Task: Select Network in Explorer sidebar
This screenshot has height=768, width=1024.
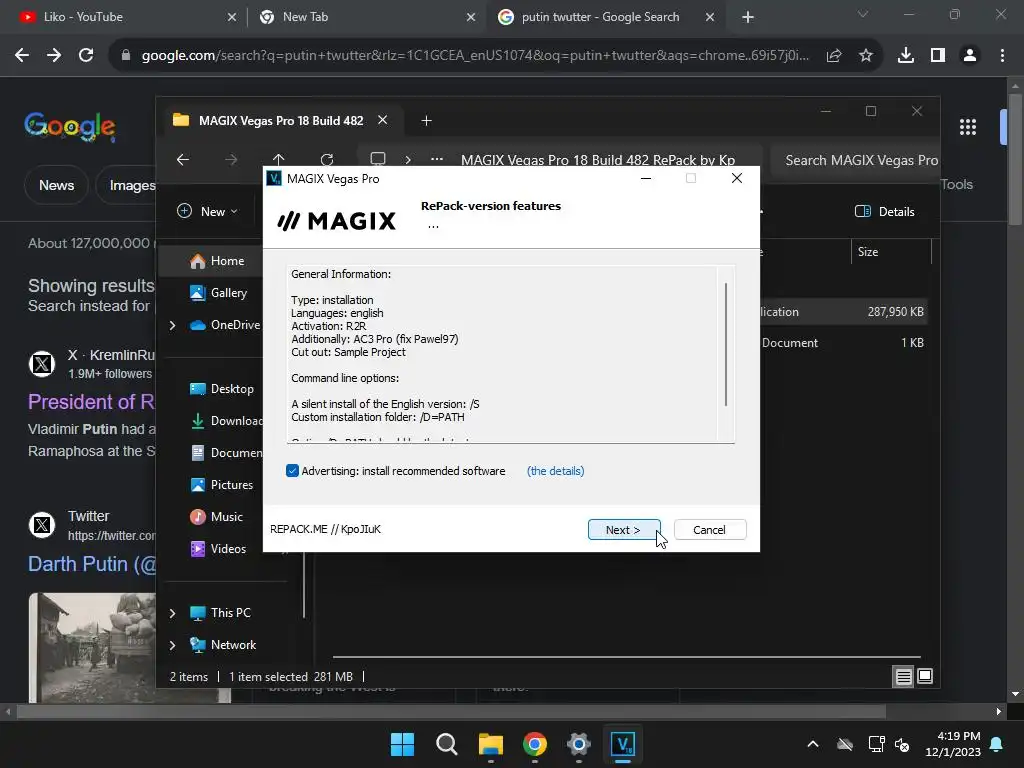Action: pyautogui.click(x=223, y=645)
